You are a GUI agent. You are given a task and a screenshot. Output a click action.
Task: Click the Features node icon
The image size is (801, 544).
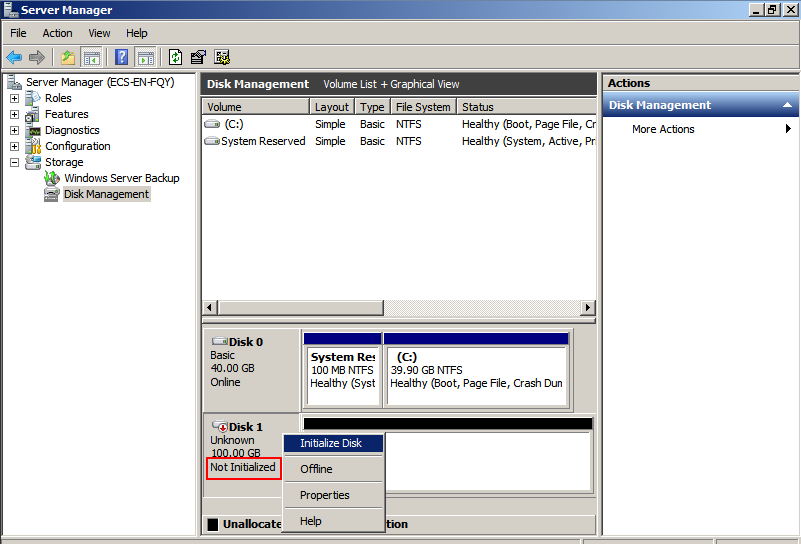tap(33, 114)
